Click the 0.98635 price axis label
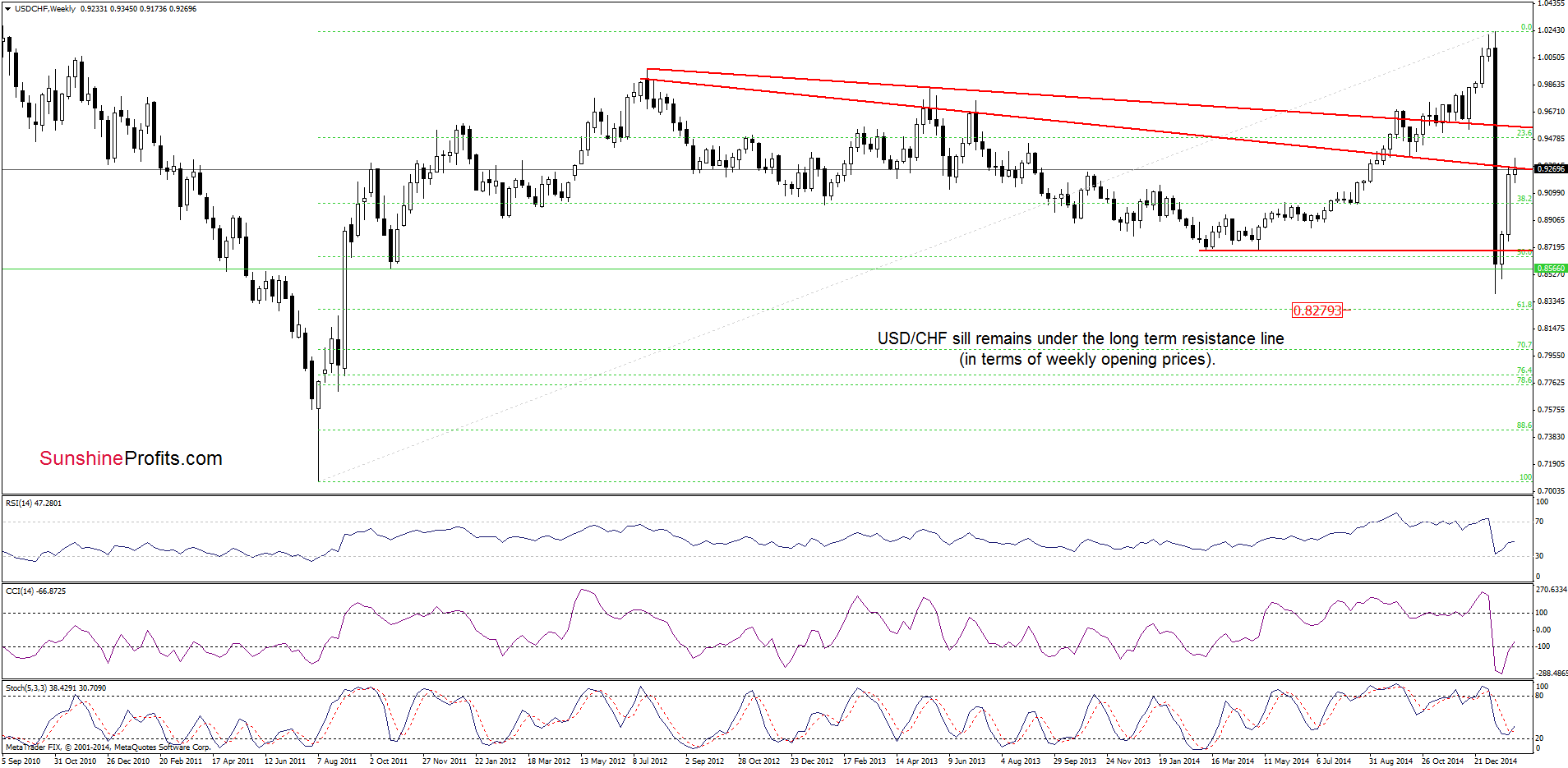Viewport: 1568px width, 768px height. (x=1552, y=85)
